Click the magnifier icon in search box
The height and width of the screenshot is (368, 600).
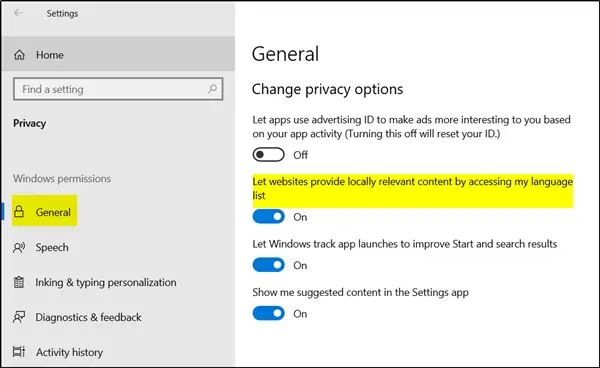click(x=212, y=89)
